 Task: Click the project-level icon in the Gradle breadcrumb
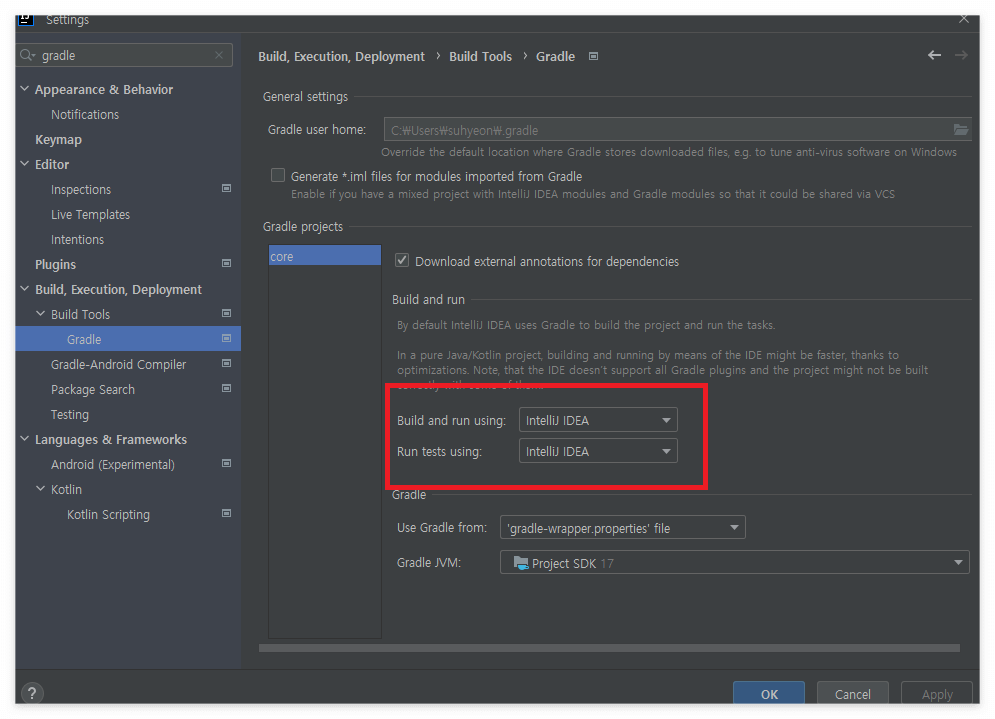tap(593, 56)
